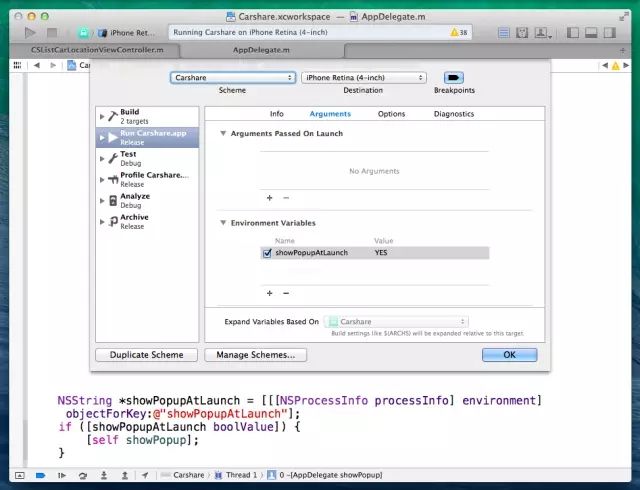Select the Standard editor icon

pyautogui.click(x=504, y=33)
